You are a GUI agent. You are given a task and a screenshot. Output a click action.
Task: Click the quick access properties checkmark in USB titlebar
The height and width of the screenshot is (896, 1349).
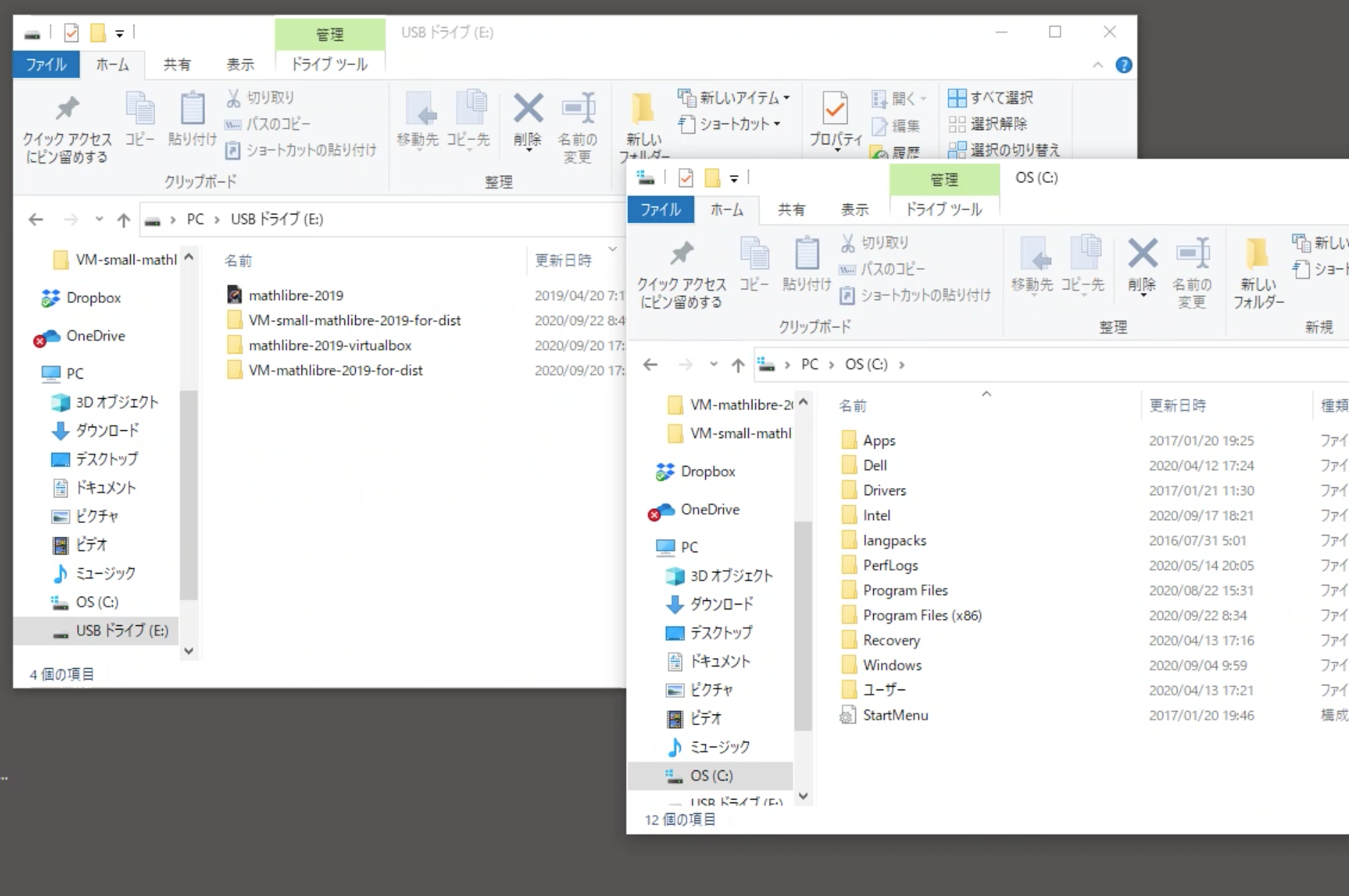tap(71, 33)
